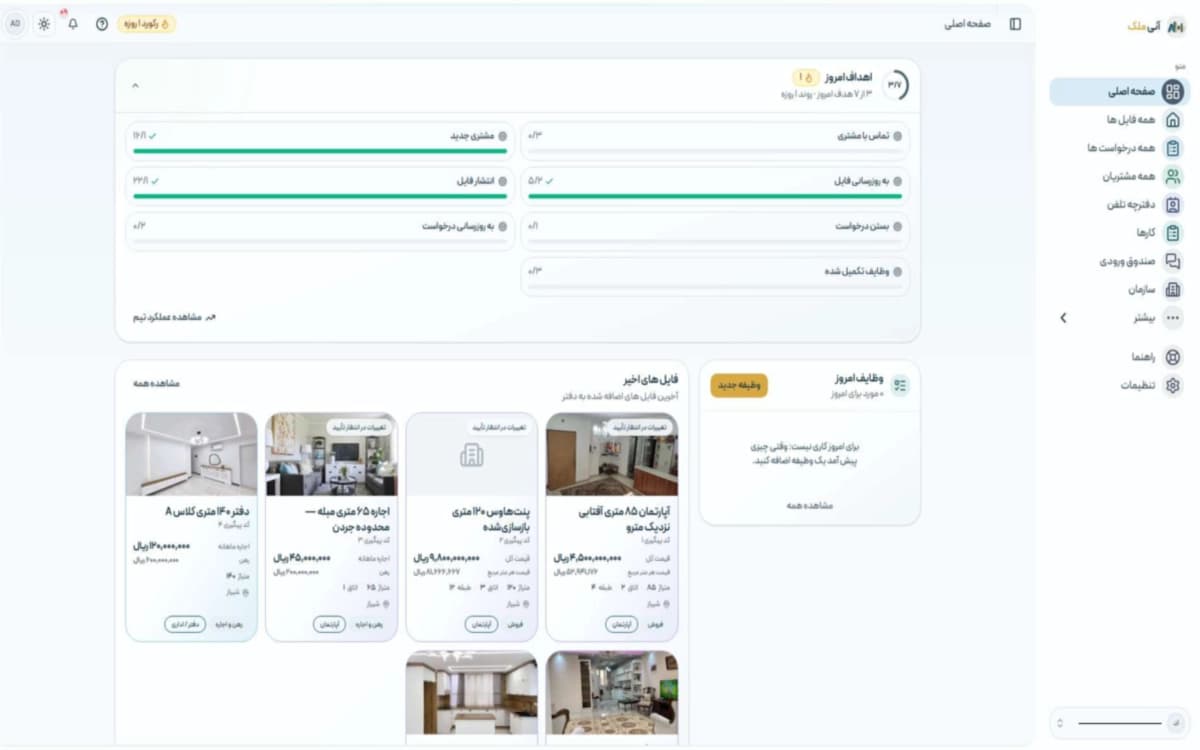Click the دفتر اداری tag on office card
Image resolution: width=1200 pixels, height=750 pixels.
pos(185,624)
